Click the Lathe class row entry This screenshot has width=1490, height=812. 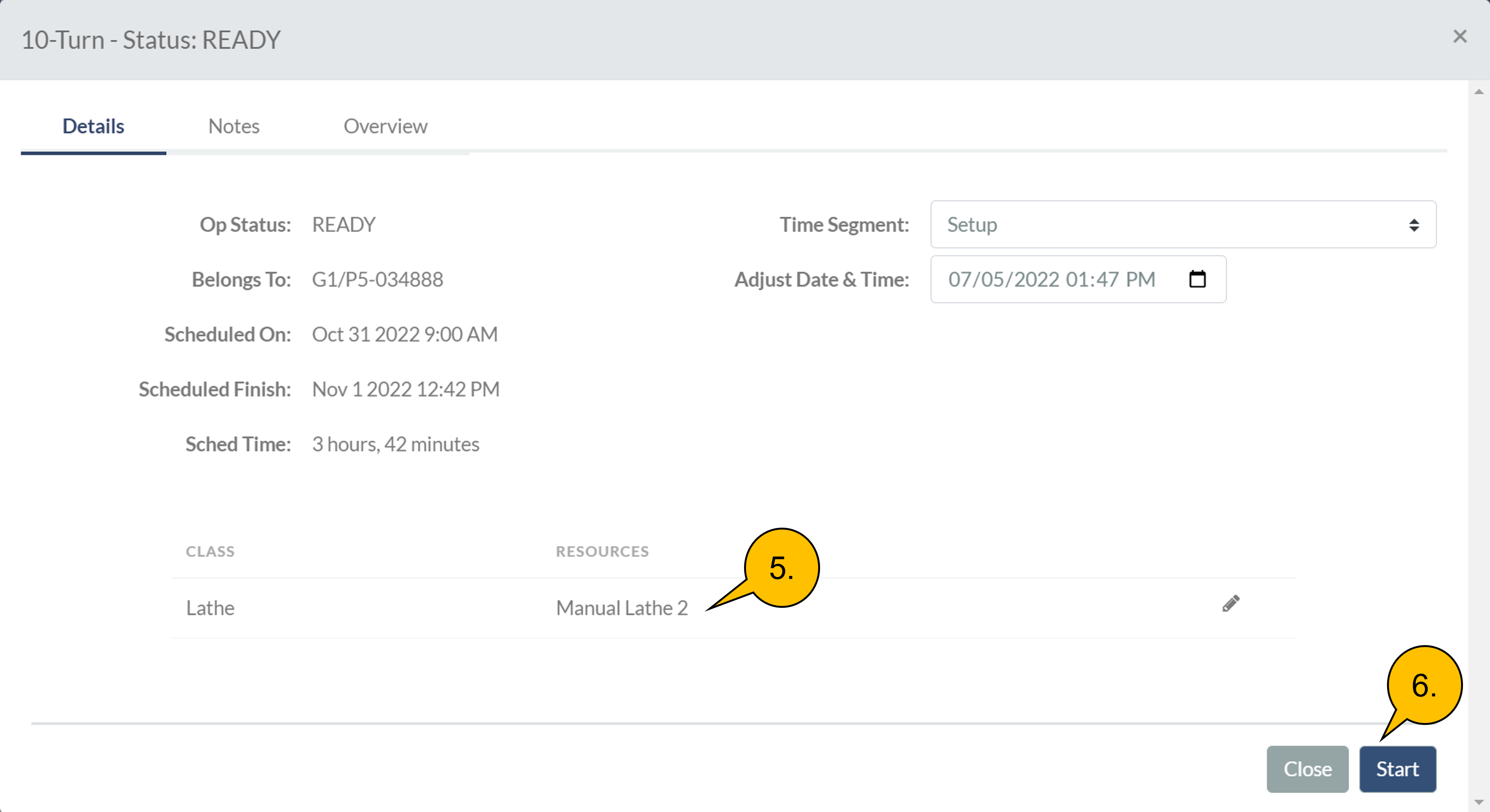tap(210, 608)
